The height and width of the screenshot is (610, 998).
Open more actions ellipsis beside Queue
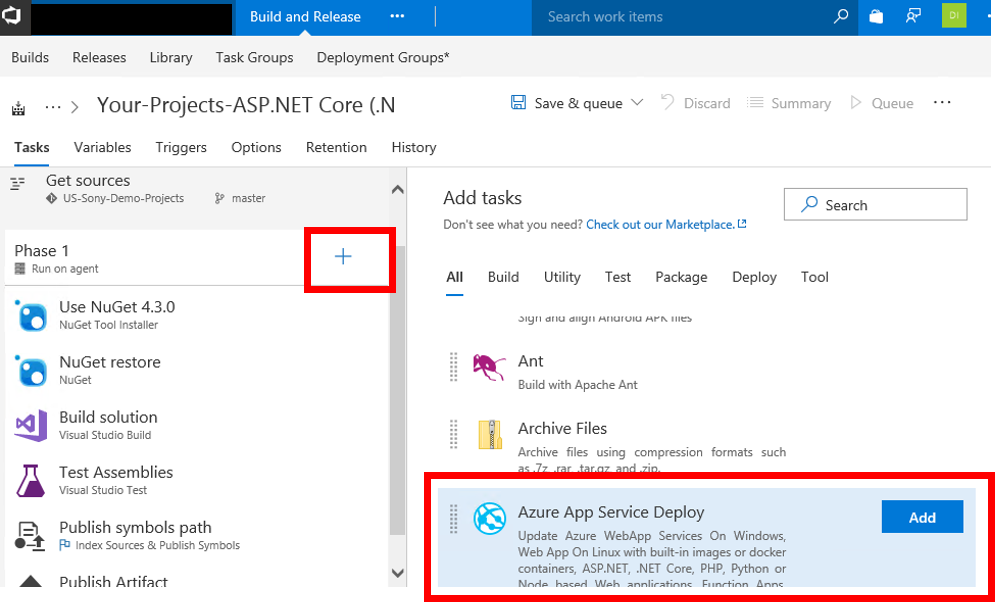(942, 102)
